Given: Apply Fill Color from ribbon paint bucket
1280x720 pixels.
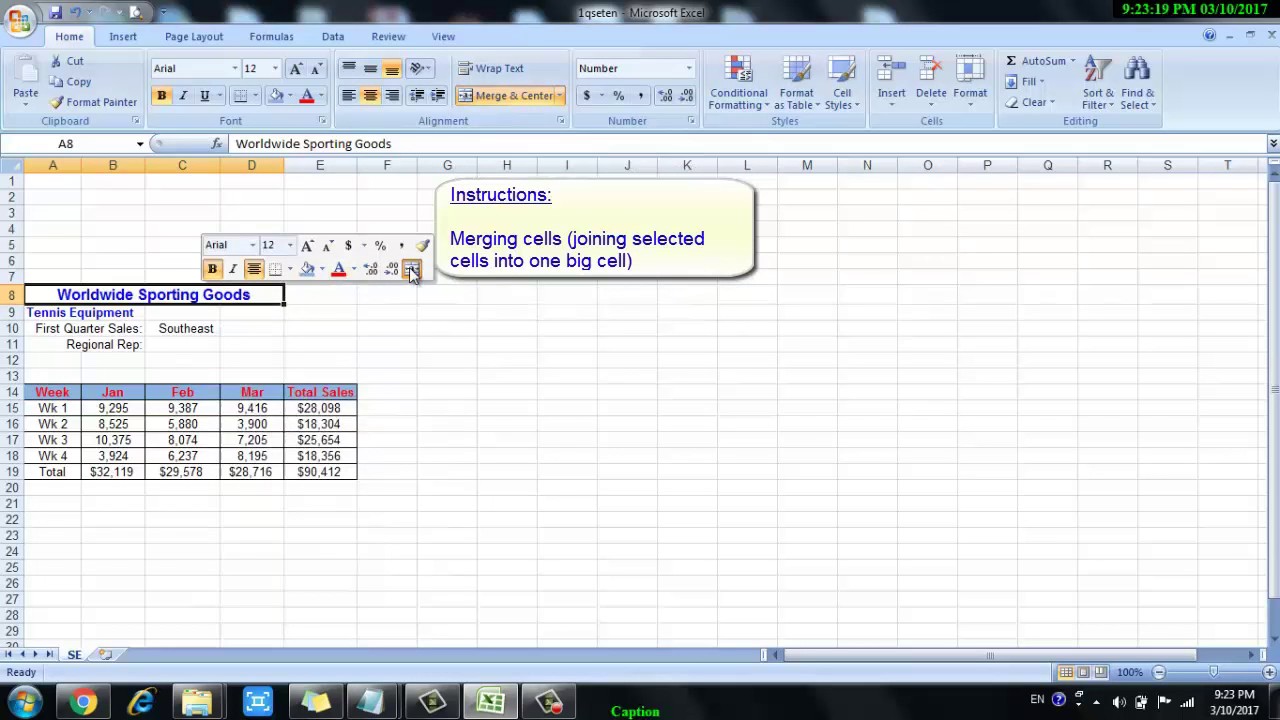Looking at the screenshot, I should (x=276, y=95).
